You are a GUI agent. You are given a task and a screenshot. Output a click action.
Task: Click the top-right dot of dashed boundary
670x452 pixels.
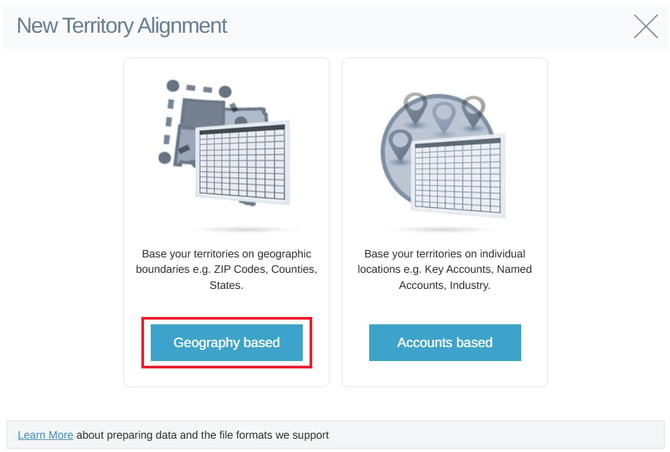(225, 91)
